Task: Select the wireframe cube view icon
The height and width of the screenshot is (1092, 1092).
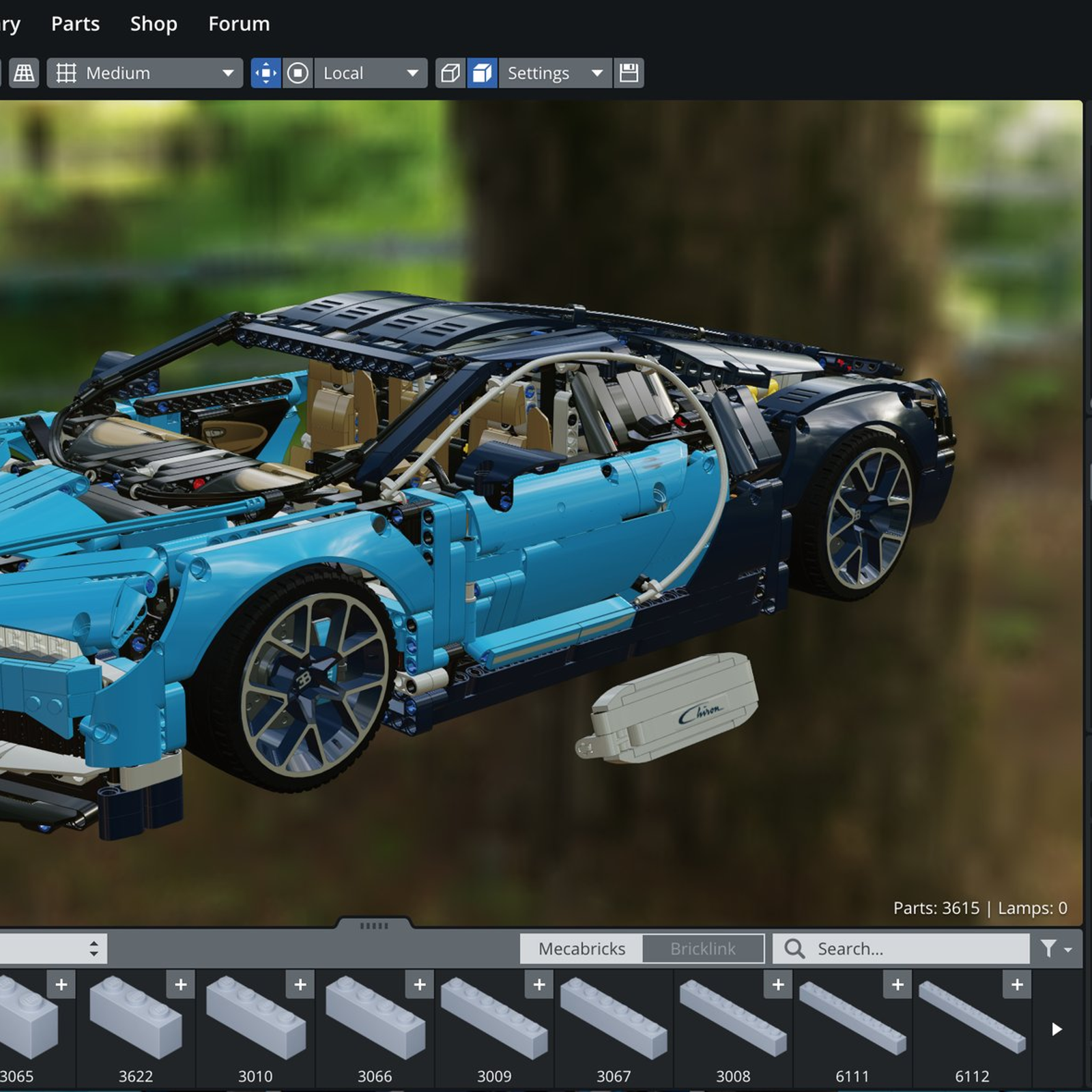Action: point(450,73)
